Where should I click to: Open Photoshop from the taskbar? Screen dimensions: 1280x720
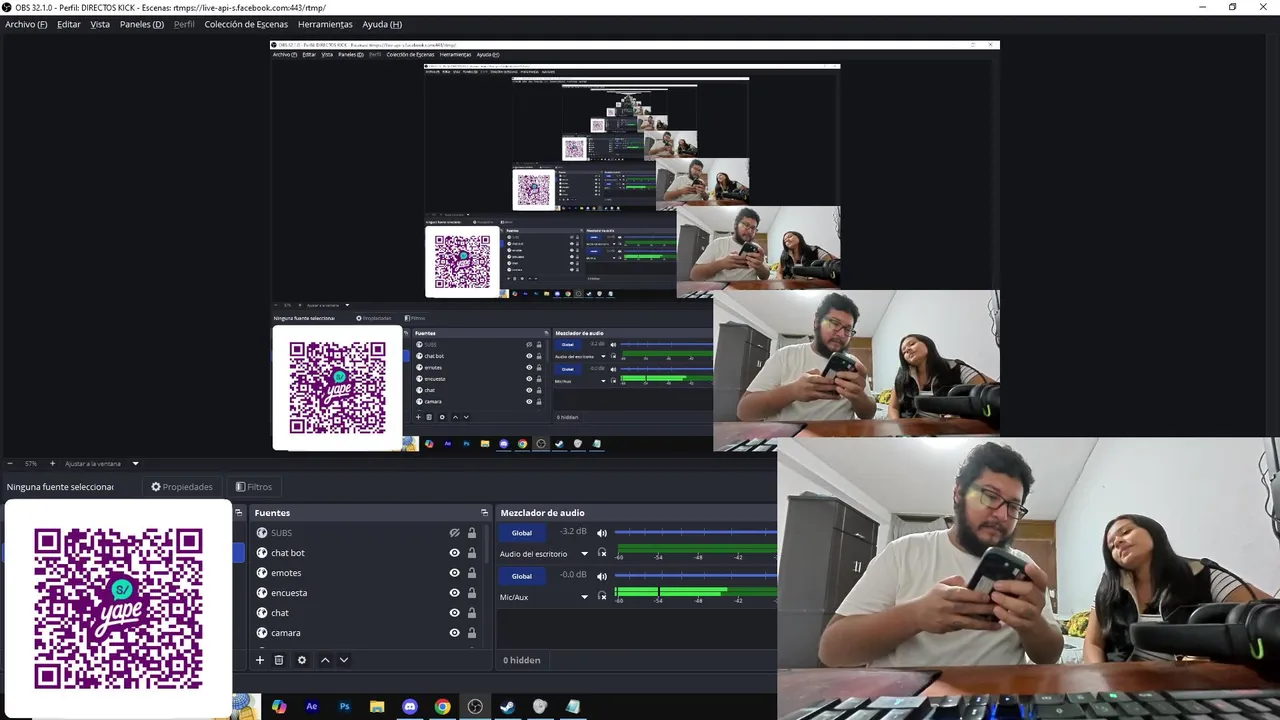tap(345, 707)
